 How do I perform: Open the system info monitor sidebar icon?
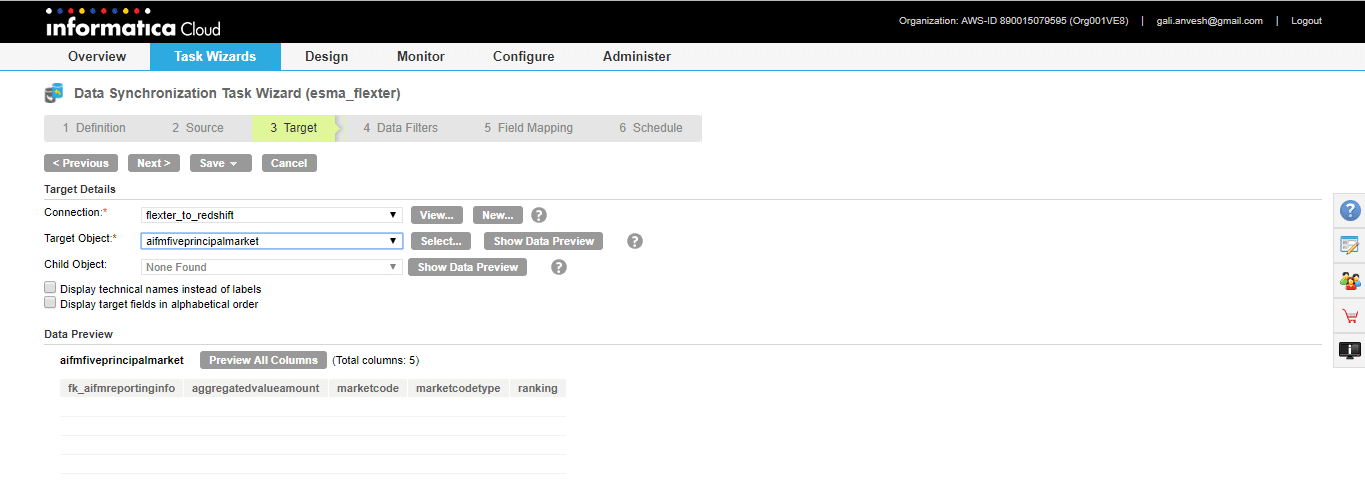1350,351
